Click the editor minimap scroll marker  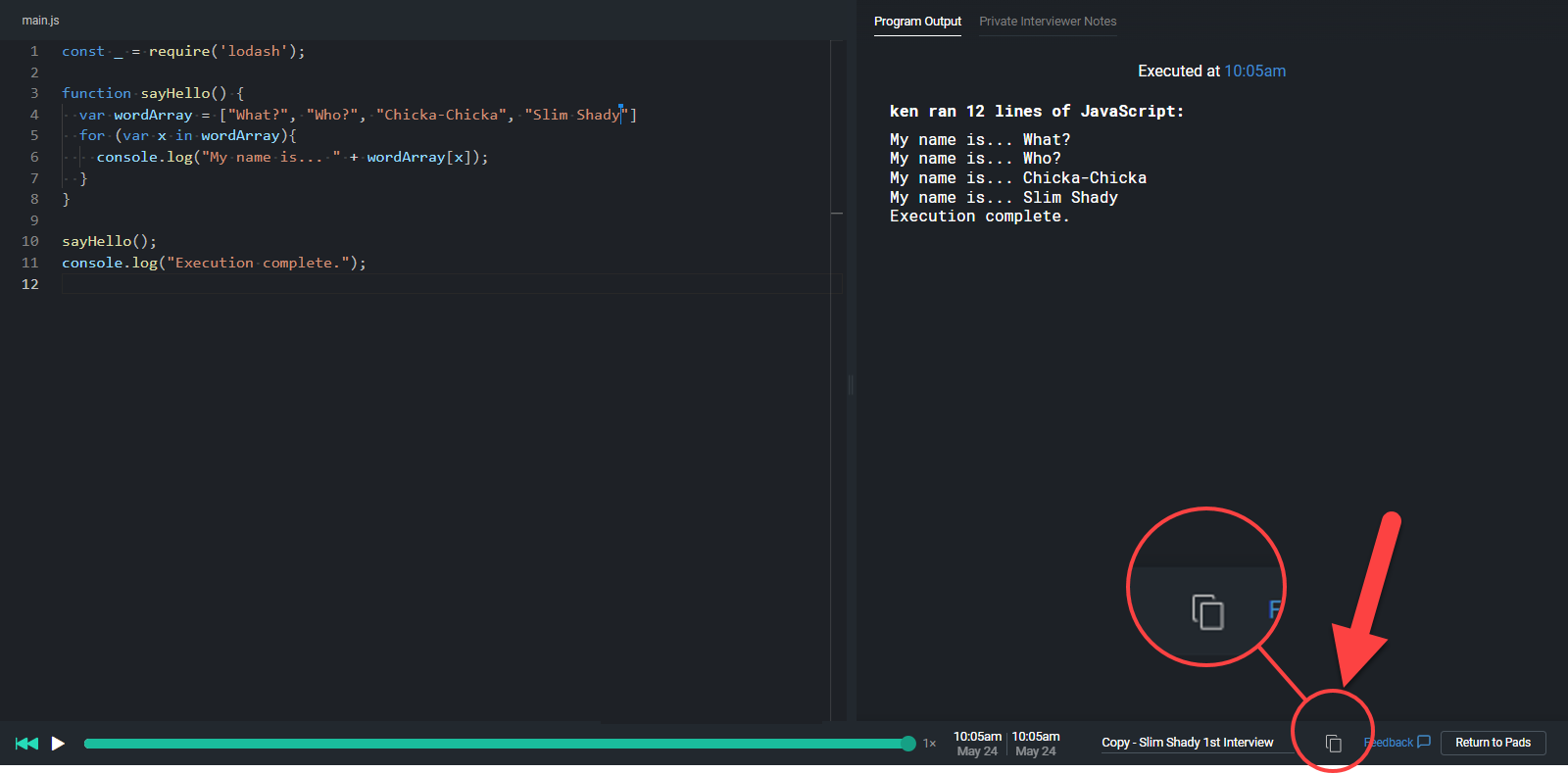(x=837, y=214)
